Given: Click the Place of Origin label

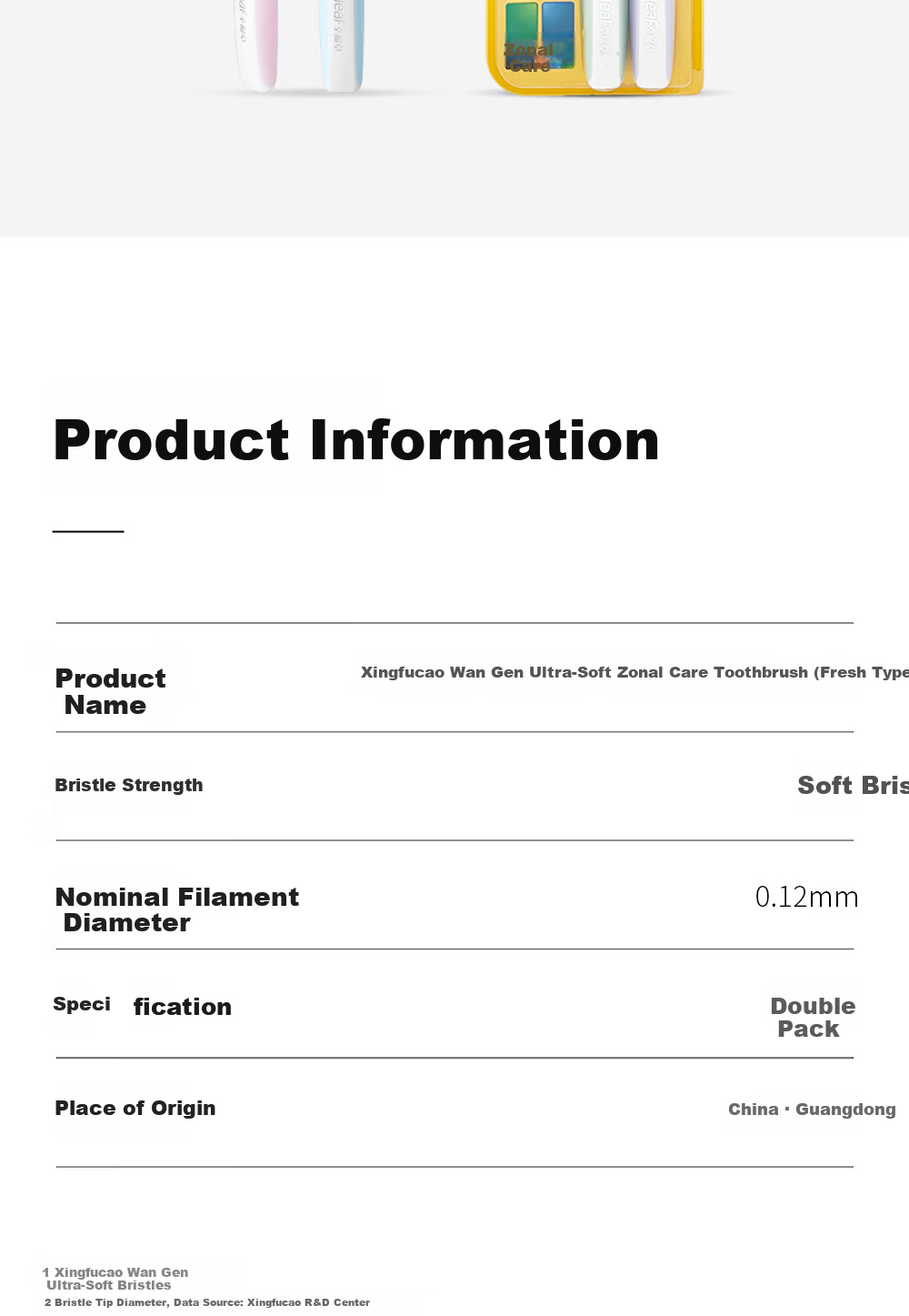Looking at the screenshot, I should tap(135, 1108).
